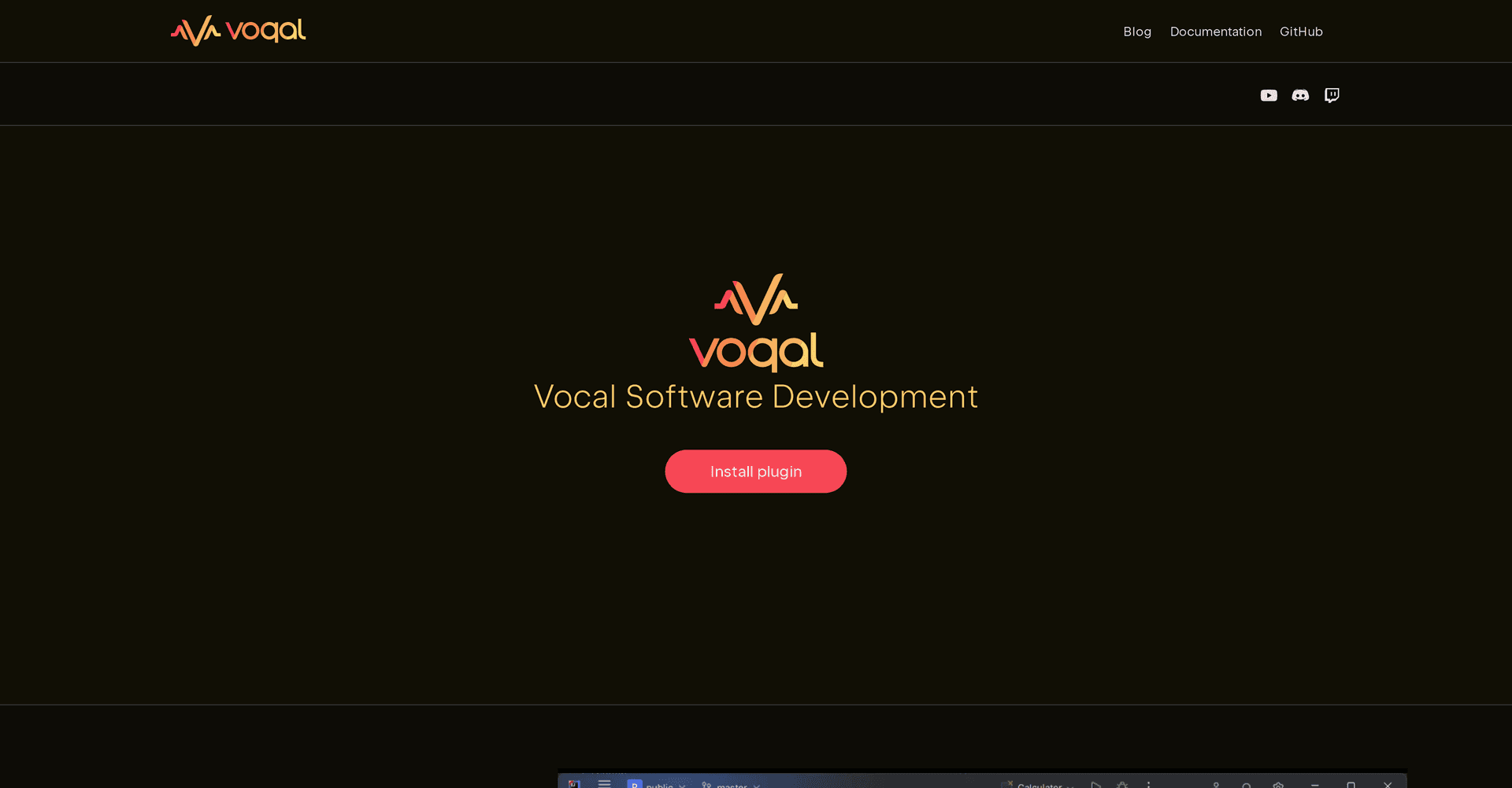Go to the Blog page
Screen dimensions: 1512x788
coord(1137,31)
